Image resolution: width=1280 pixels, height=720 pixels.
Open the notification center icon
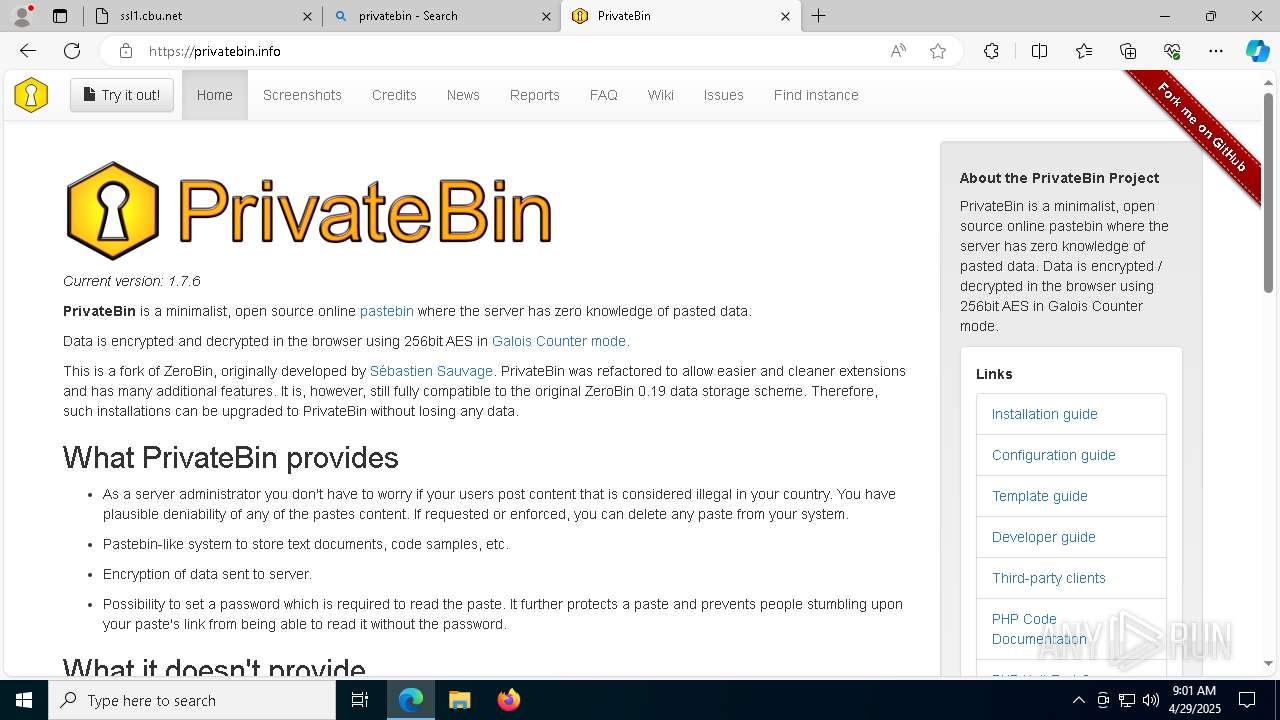1247,700
